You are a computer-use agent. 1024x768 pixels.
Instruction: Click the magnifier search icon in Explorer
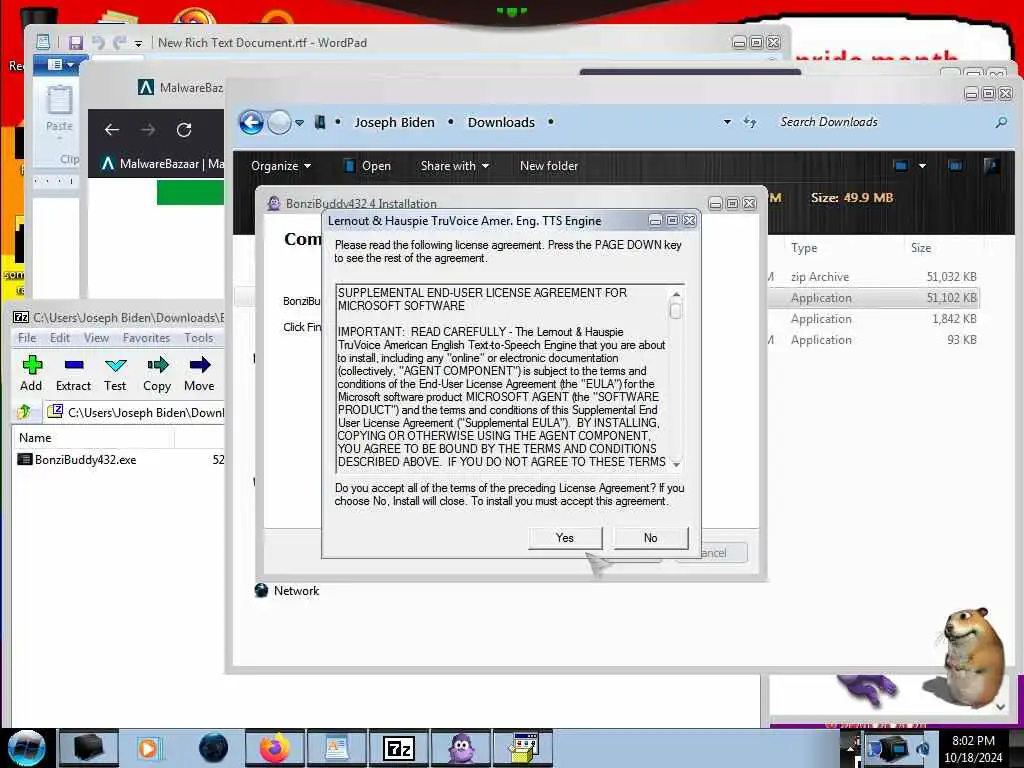tap(1000, 122)
